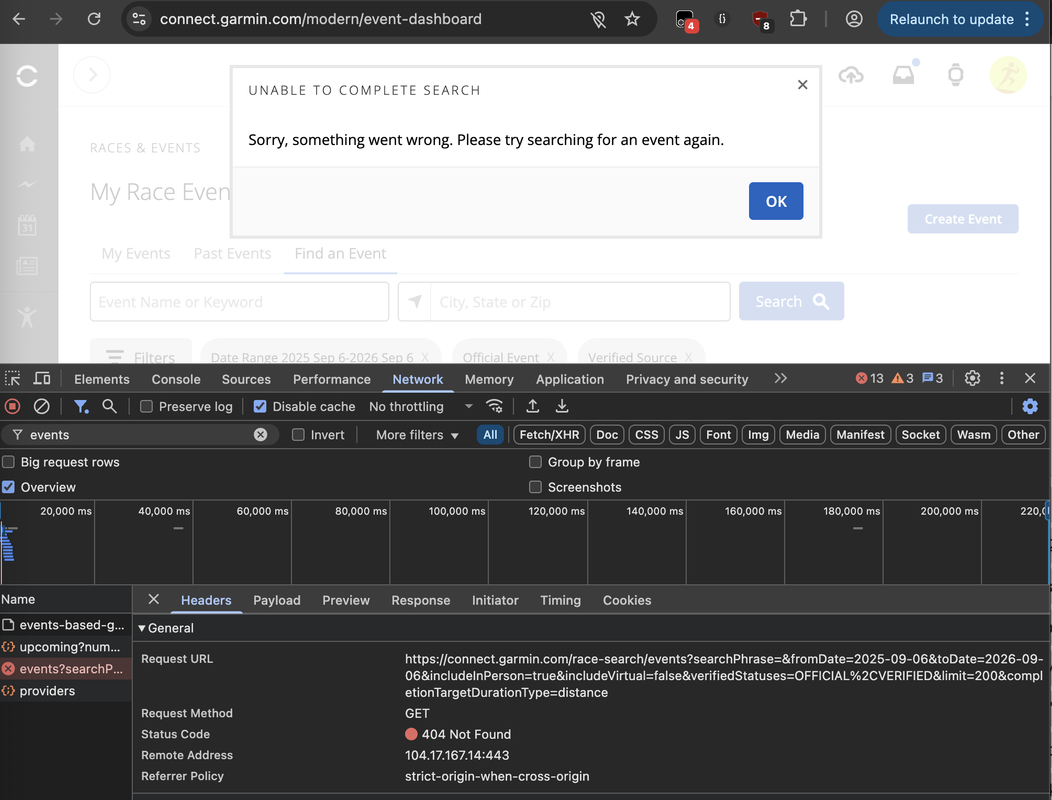Image resolution: width=1052 pixels, height=800 pixels.
Task: Switch to the Console tab in DevTools
Action: click(x=176, y=379)
